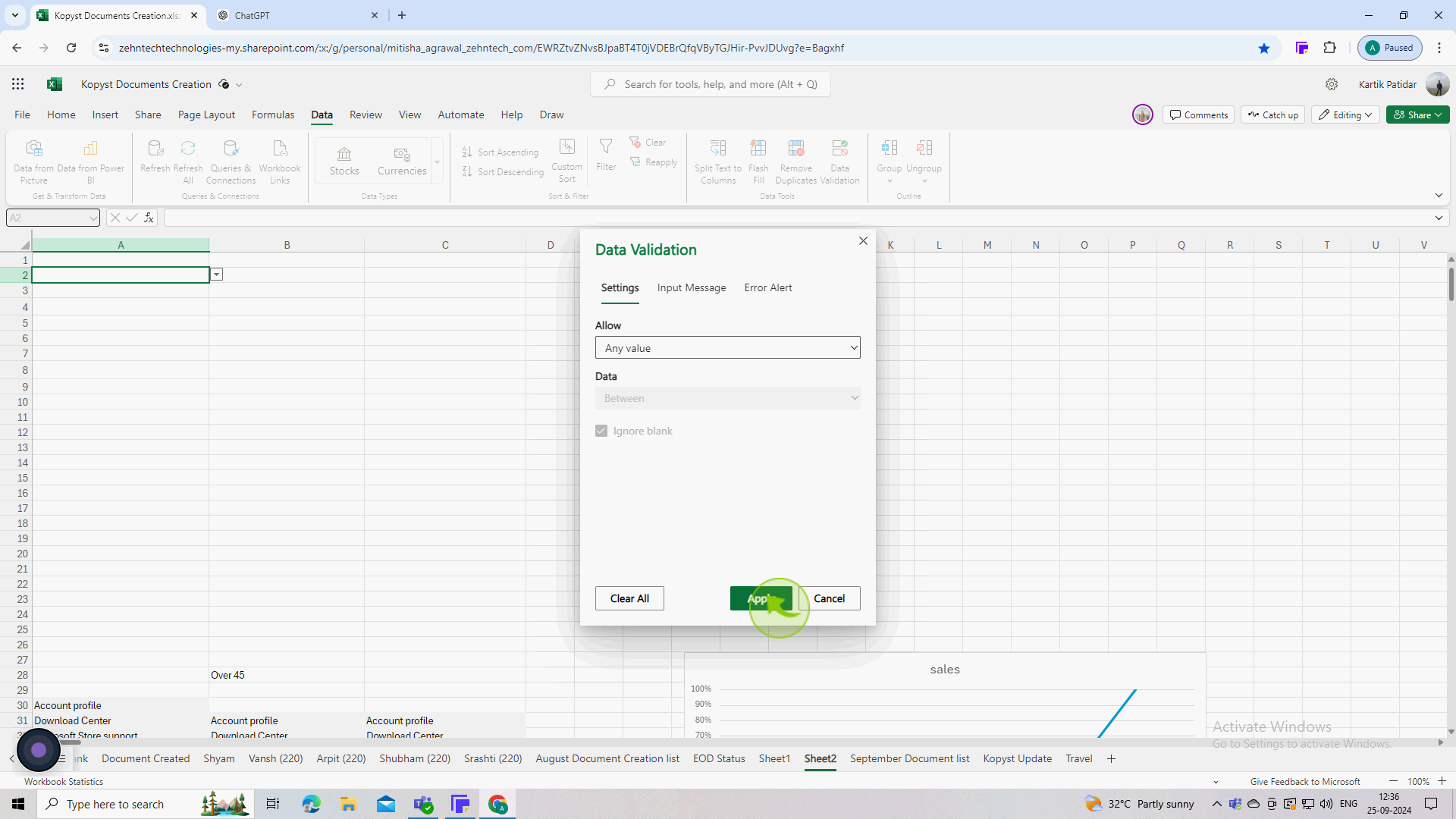The height and width of the screenshot is (819, 1456).
Task: Click the search for tools box
Action: [711, 84]
